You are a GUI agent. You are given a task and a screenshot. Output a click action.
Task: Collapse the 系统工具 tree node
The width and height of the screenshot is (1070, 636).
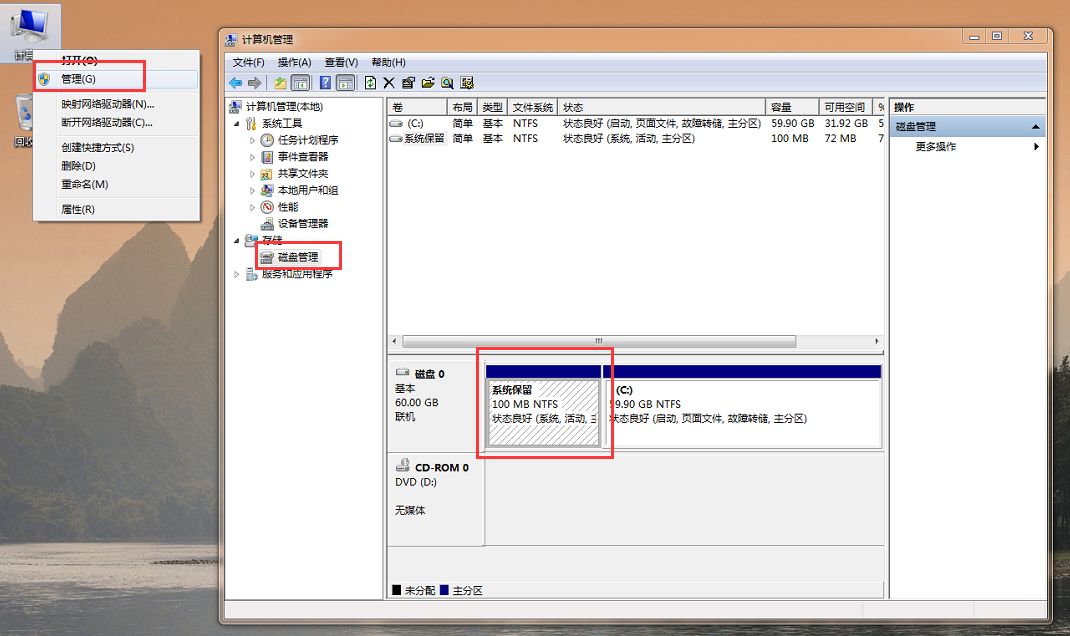[x=237, y=124]
